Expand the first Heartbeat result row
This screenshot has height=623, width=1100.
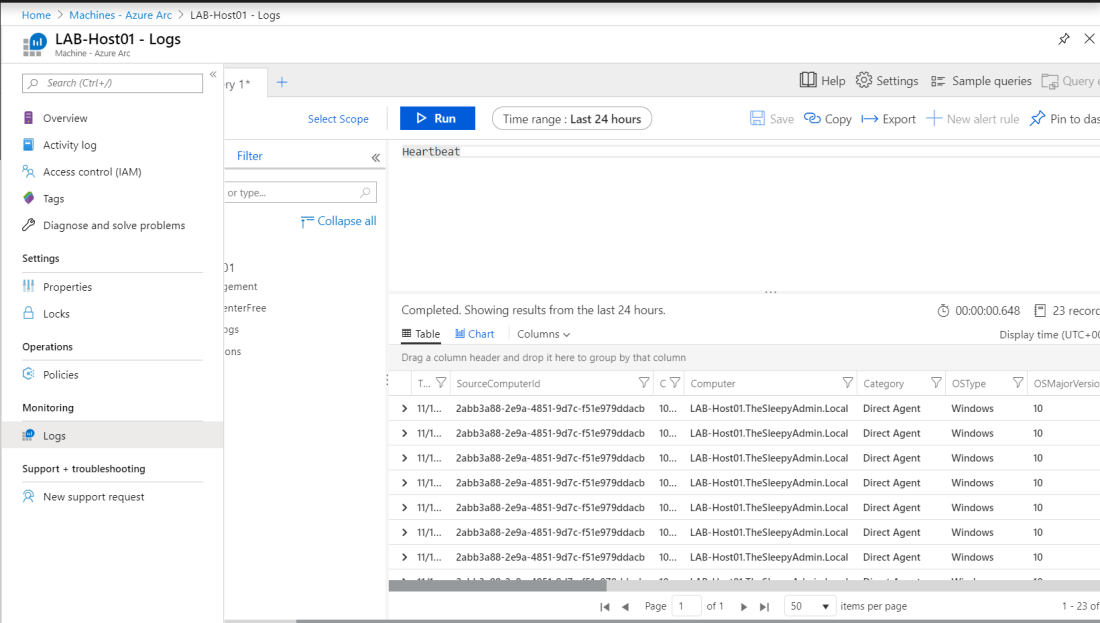pos(404,408)
